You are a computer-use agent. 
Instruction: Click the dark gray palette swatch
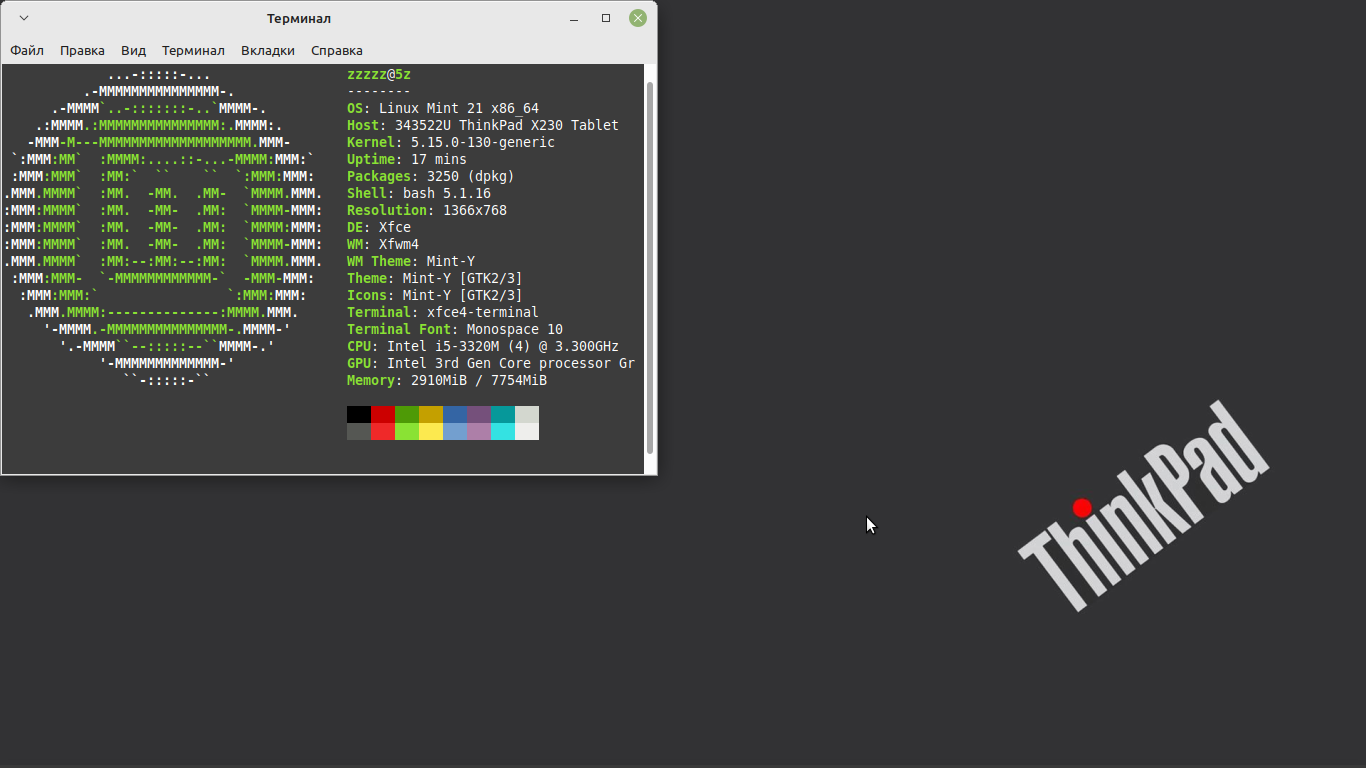pos(359,431)
